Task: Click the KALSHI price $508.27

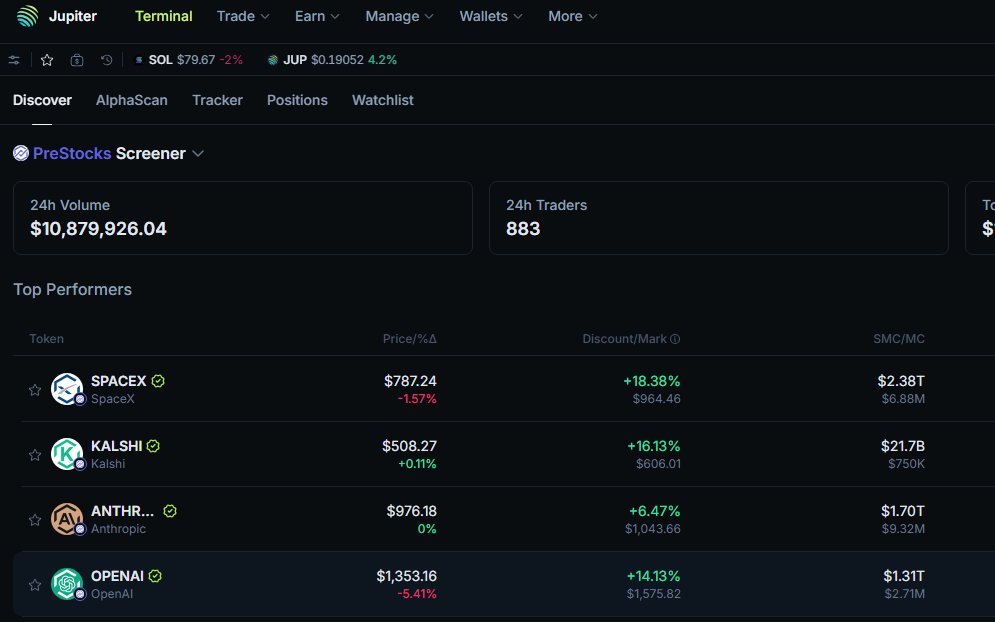Action: pos(409,446)
